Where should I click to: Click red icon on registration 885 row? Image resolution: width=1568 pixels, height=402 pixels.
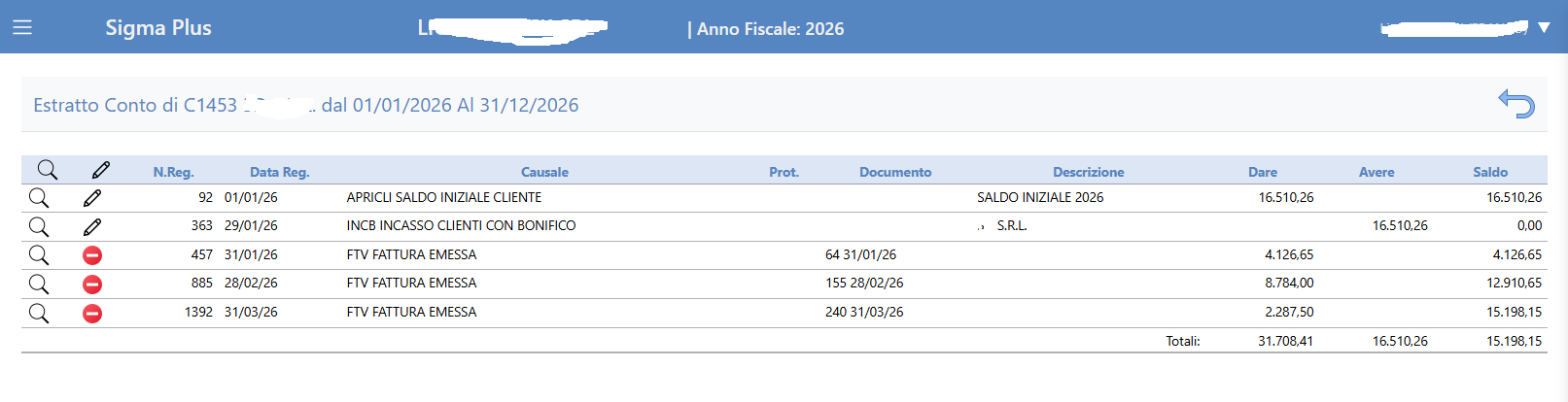coord(92,284)
